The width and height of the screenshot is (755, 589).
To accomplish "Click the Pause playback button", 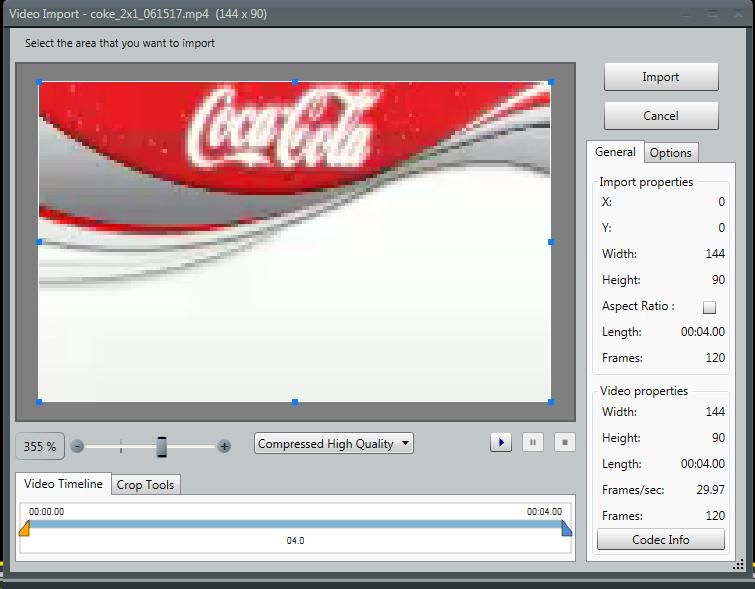I will [533, 443].
